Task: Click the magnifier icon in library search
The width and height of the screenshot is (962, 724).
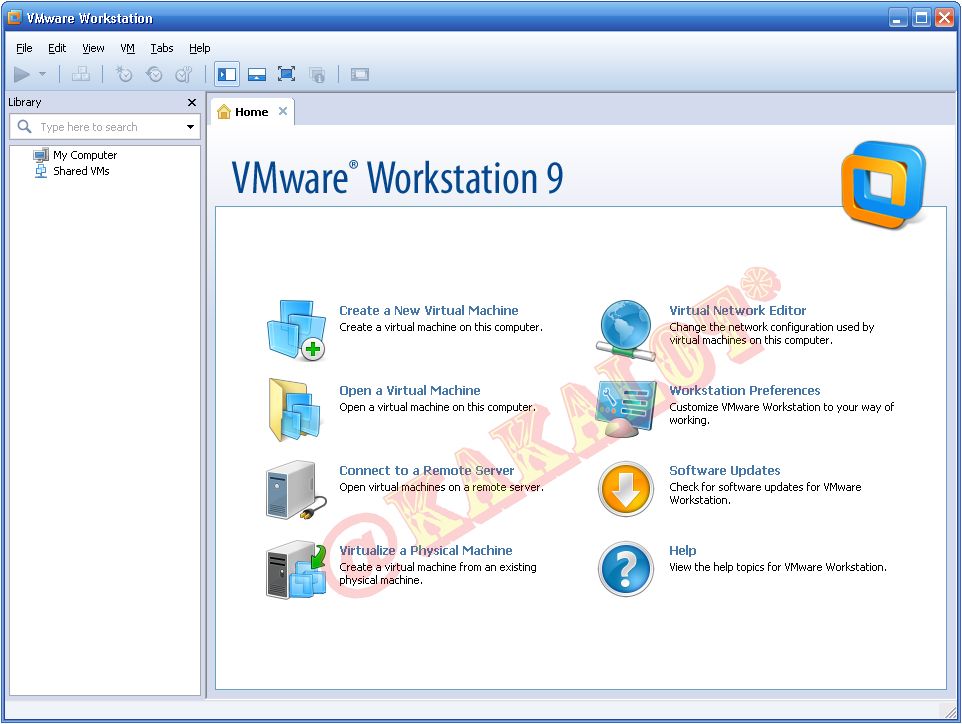Action: pyautogui.click(x=24, y=126)
